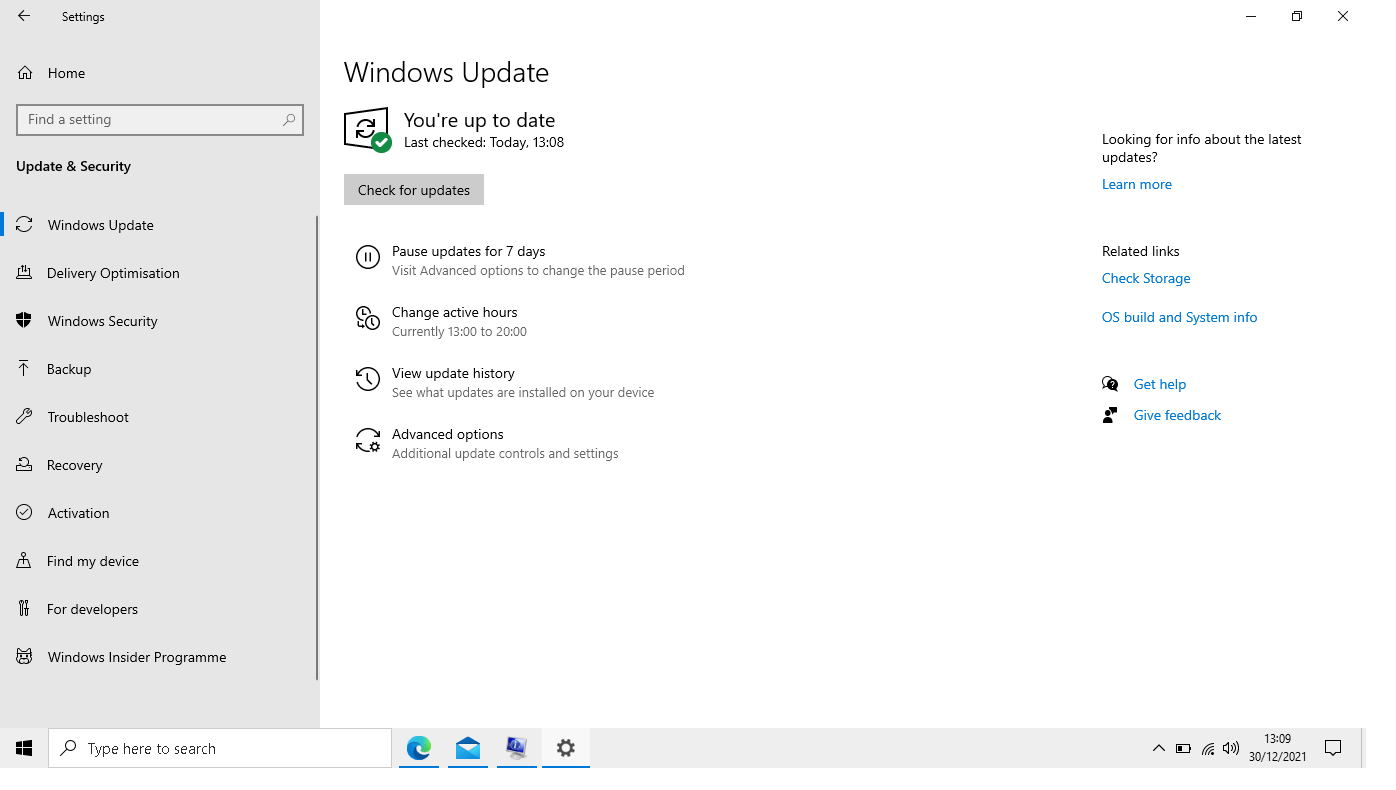Click the clock icon for Change active hours
1396x790 pixels.
(368, 319)
